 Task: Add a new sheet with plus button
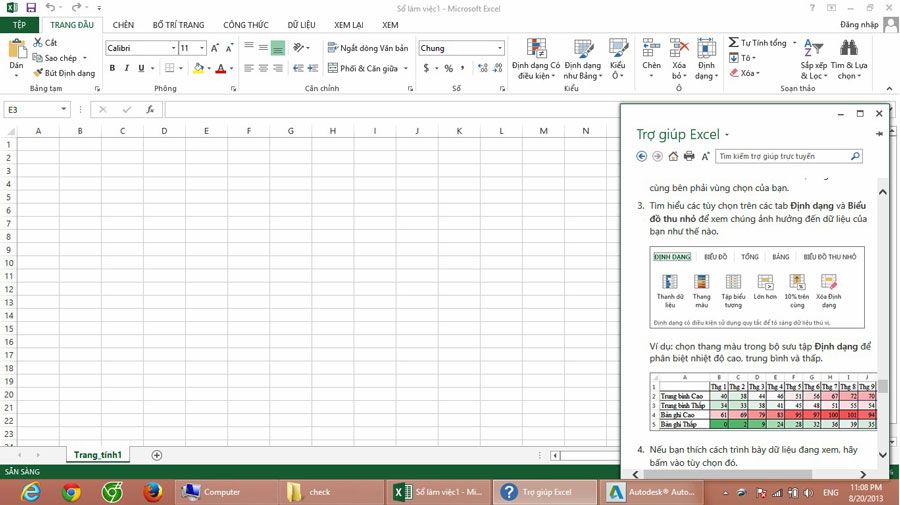157,455
